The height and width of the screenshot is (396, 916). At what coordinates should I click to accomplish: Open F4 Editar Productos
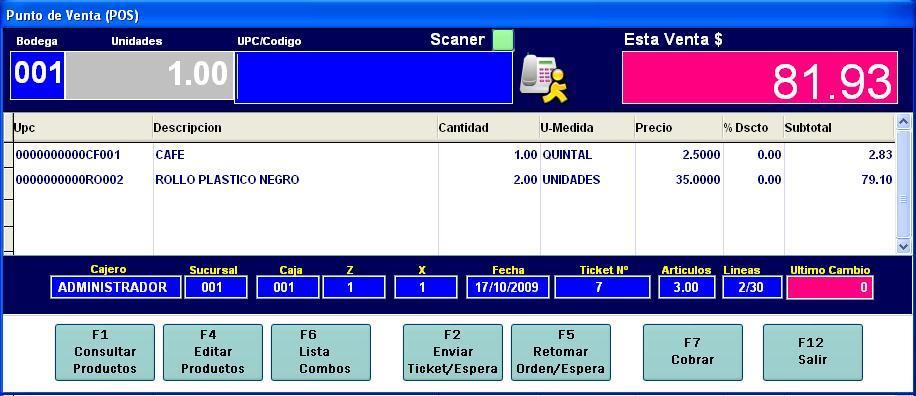click(213, 352)
